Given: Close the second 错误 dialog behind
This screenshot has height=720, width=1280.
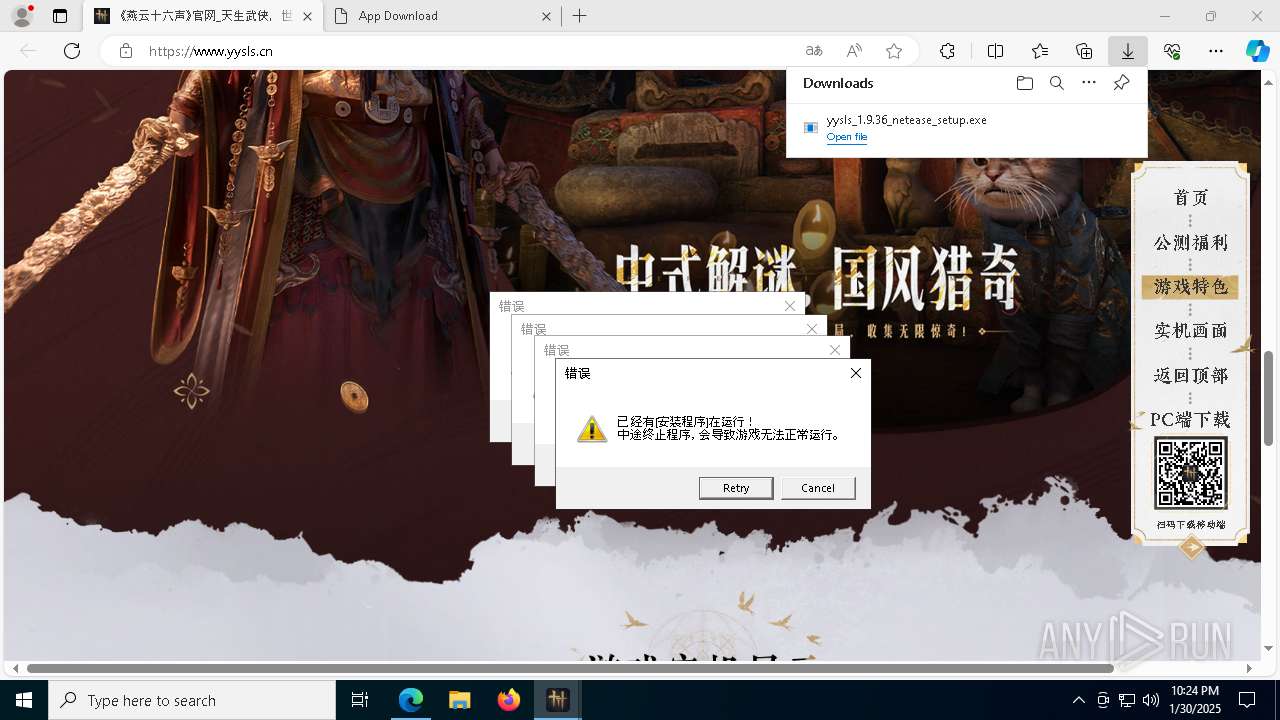Looking at the screenshot, I should click(x=812, y=329).
